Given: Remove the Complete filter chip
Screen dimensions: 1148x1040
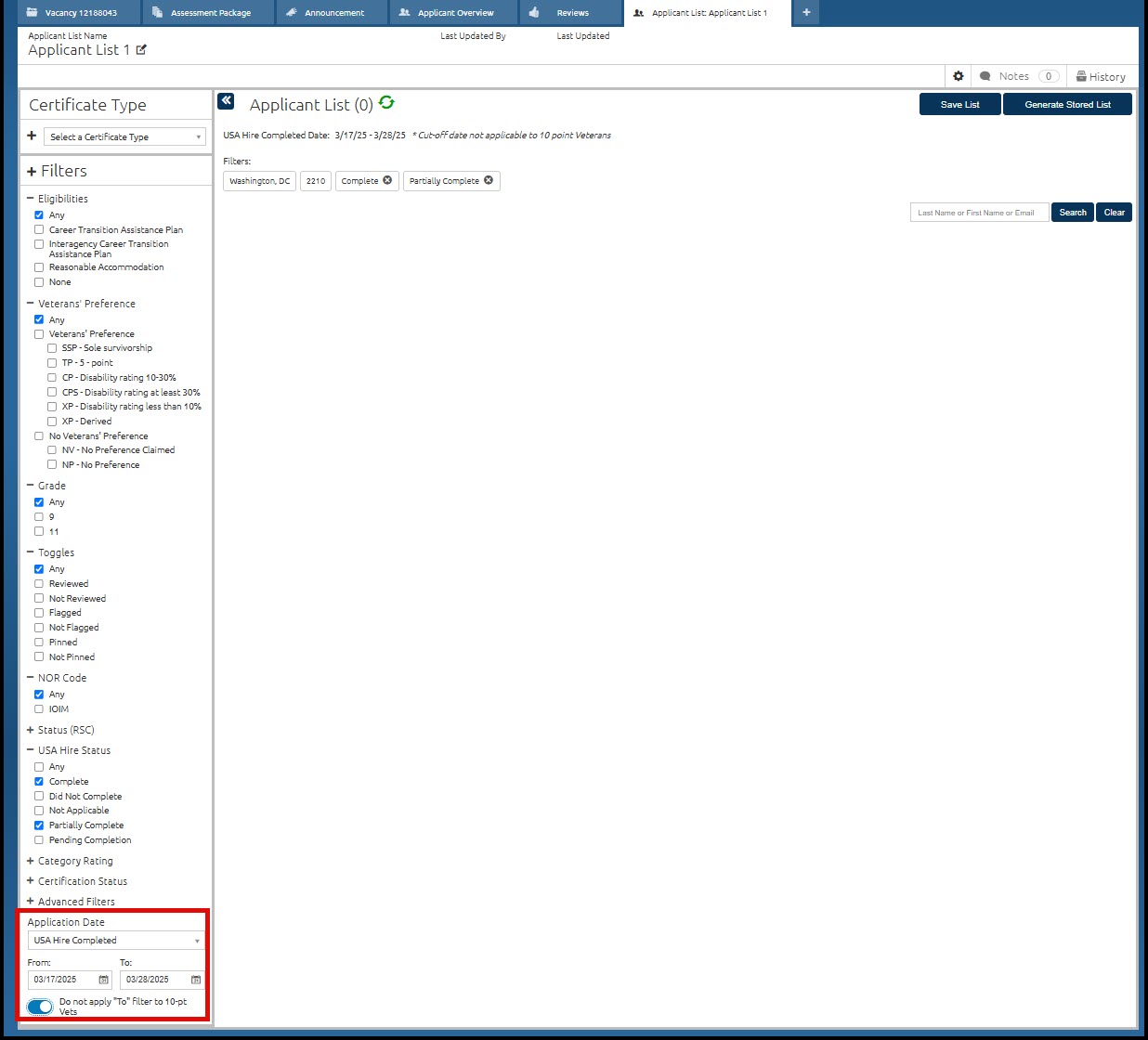Looking at the screenshot, I should pos(387,180).
